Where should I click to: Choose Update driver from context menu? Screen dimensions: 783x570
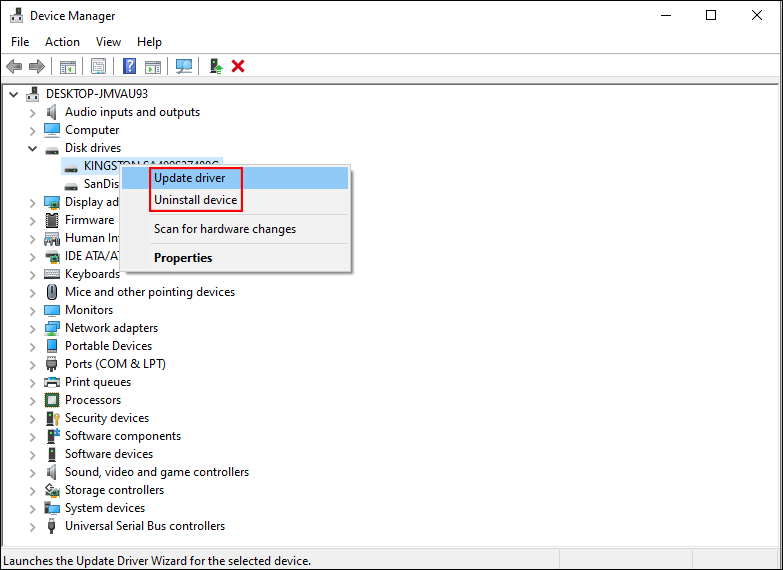[235, 178]
